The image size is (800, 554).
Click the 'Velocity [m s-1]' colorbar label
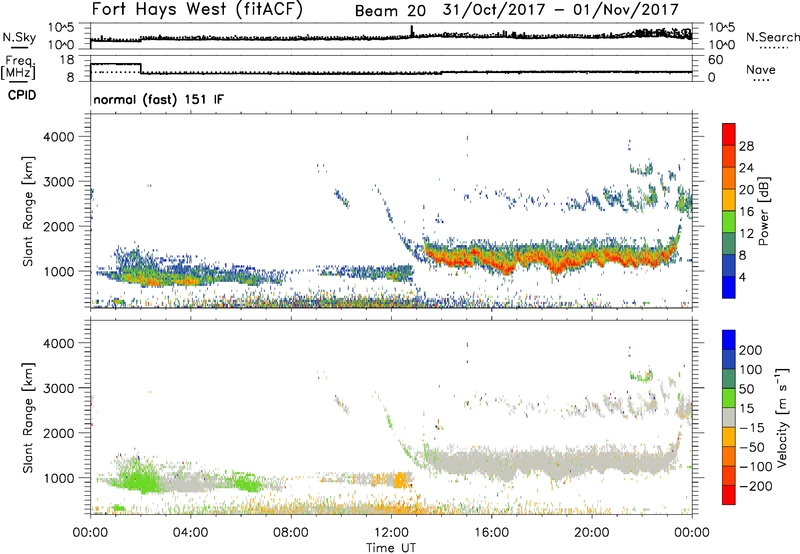coord(782,417)
